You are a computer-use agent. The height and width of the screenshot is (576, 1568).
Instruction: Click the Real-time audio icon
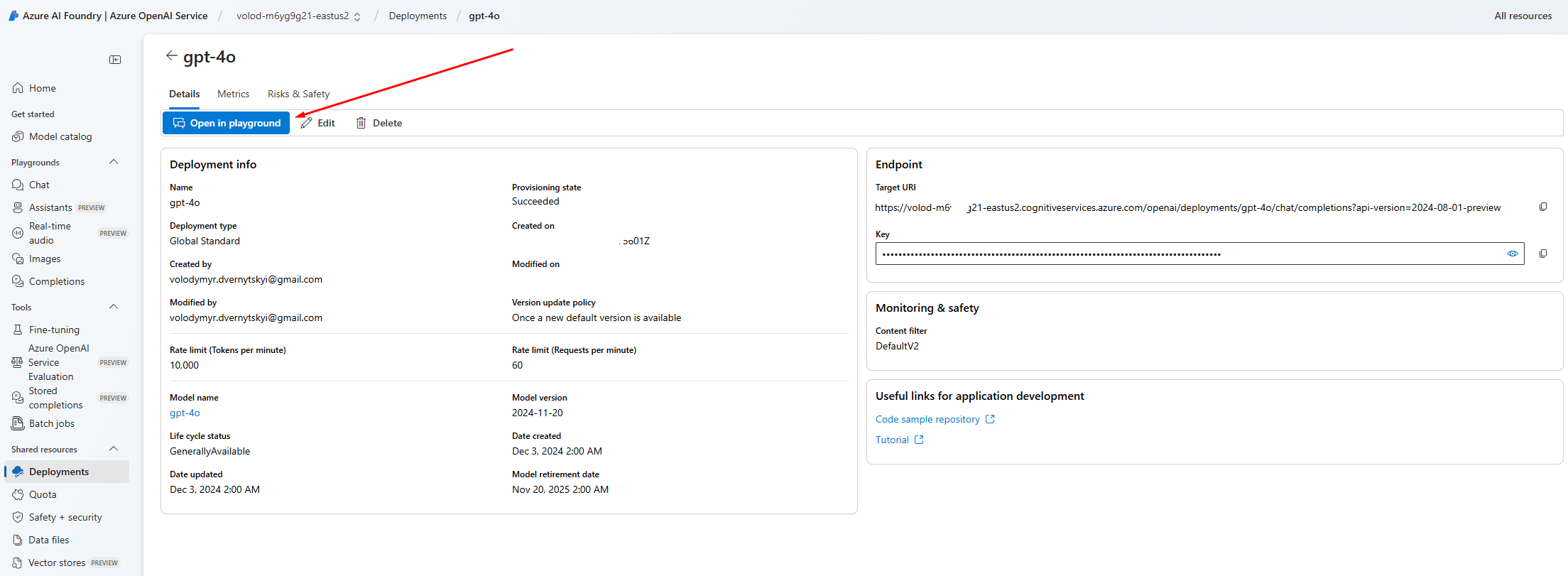(18, 233)
